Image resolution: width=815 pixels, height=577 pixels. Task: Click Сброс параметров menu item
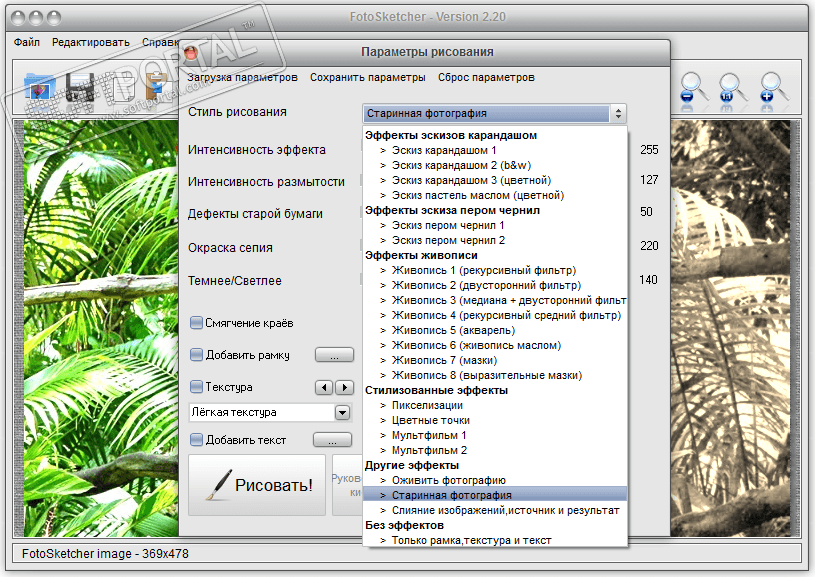point(486,77)
